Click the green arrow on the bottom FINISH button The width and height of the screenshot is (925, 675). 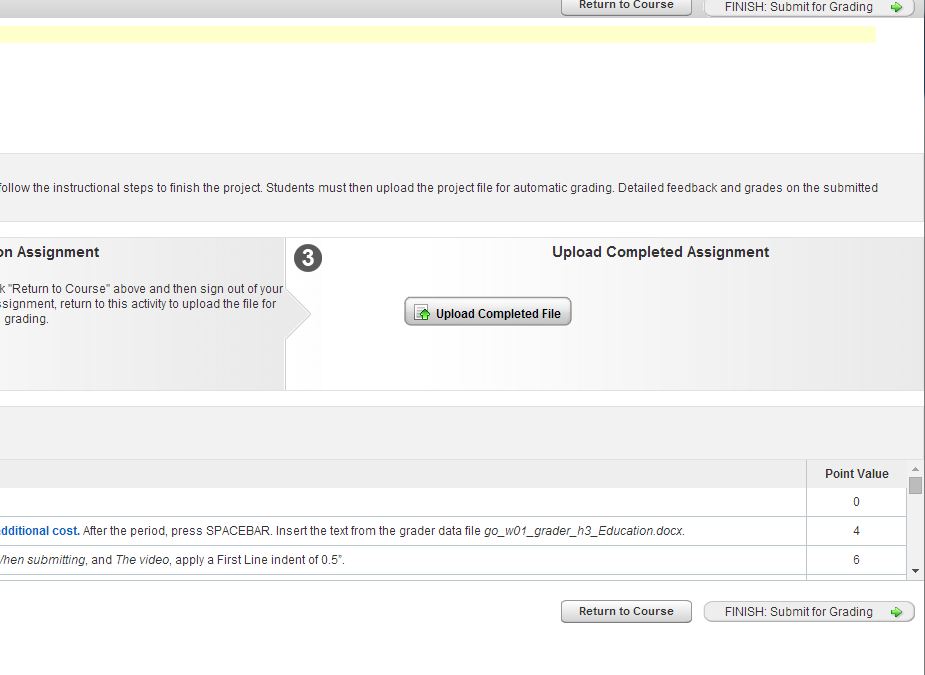(x=896, y=612)
